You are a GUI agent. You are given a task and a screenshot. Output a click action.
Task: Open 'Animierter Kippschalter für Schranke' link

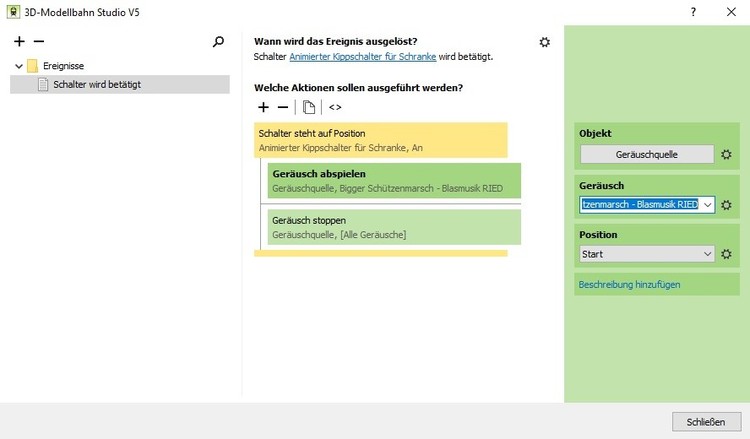pyautogui.click(x=362, y=57)
